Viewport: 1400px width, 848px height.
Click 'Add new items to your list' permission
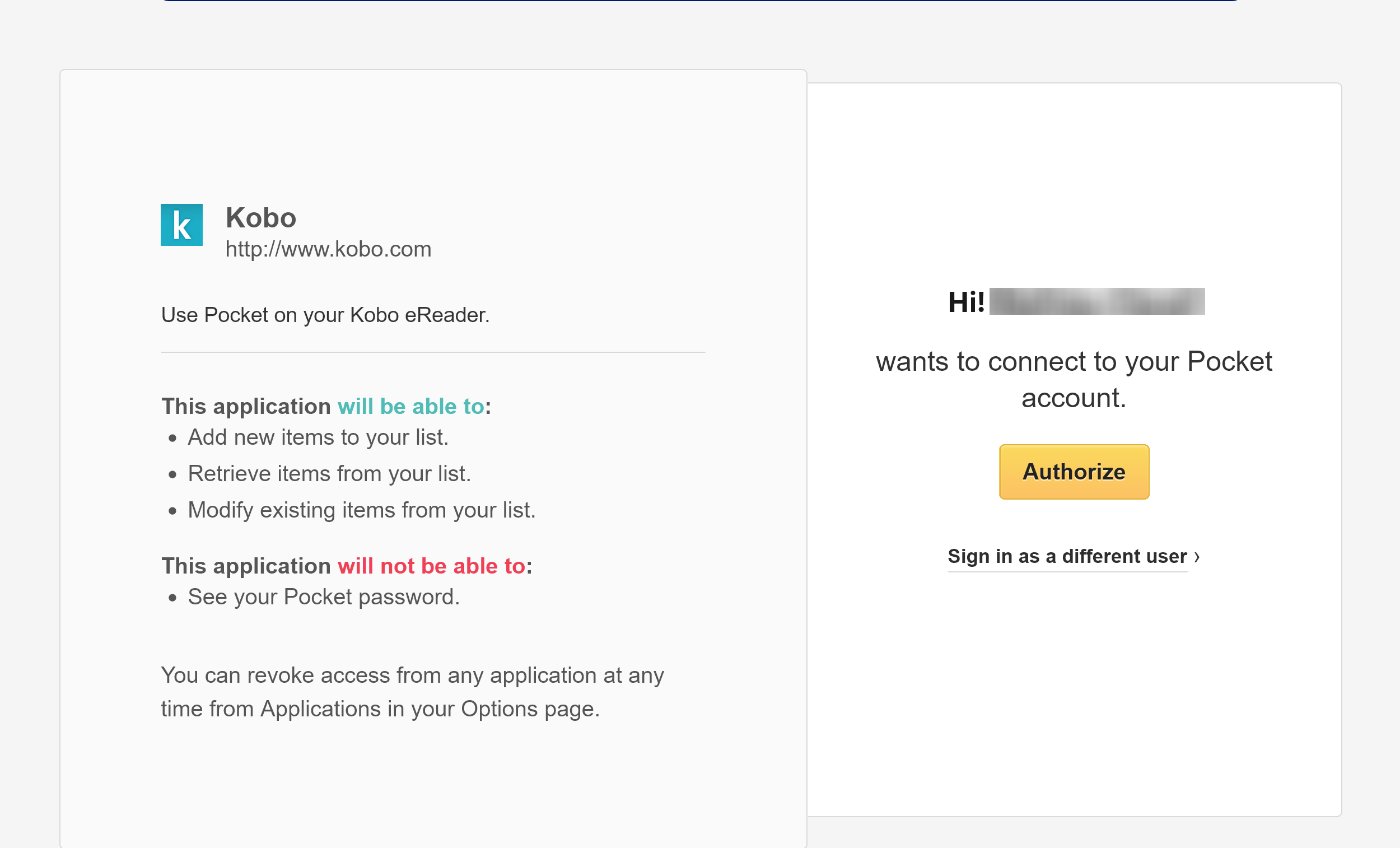(318, 437)
